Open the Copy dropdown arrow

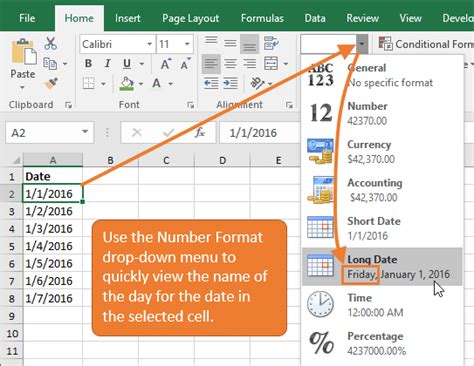65,64
